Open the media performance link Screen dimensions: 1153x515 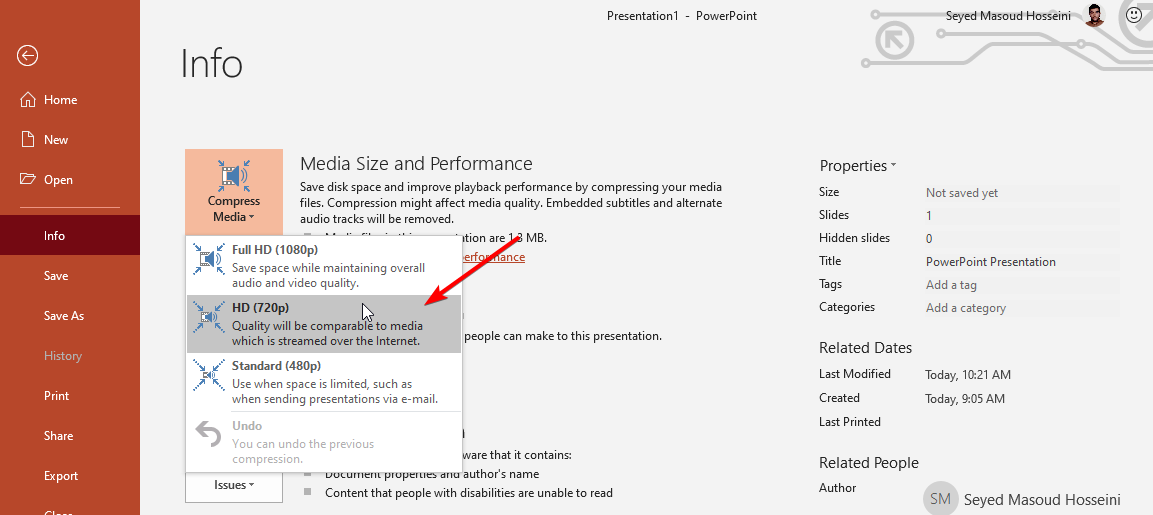coord(493,257)
